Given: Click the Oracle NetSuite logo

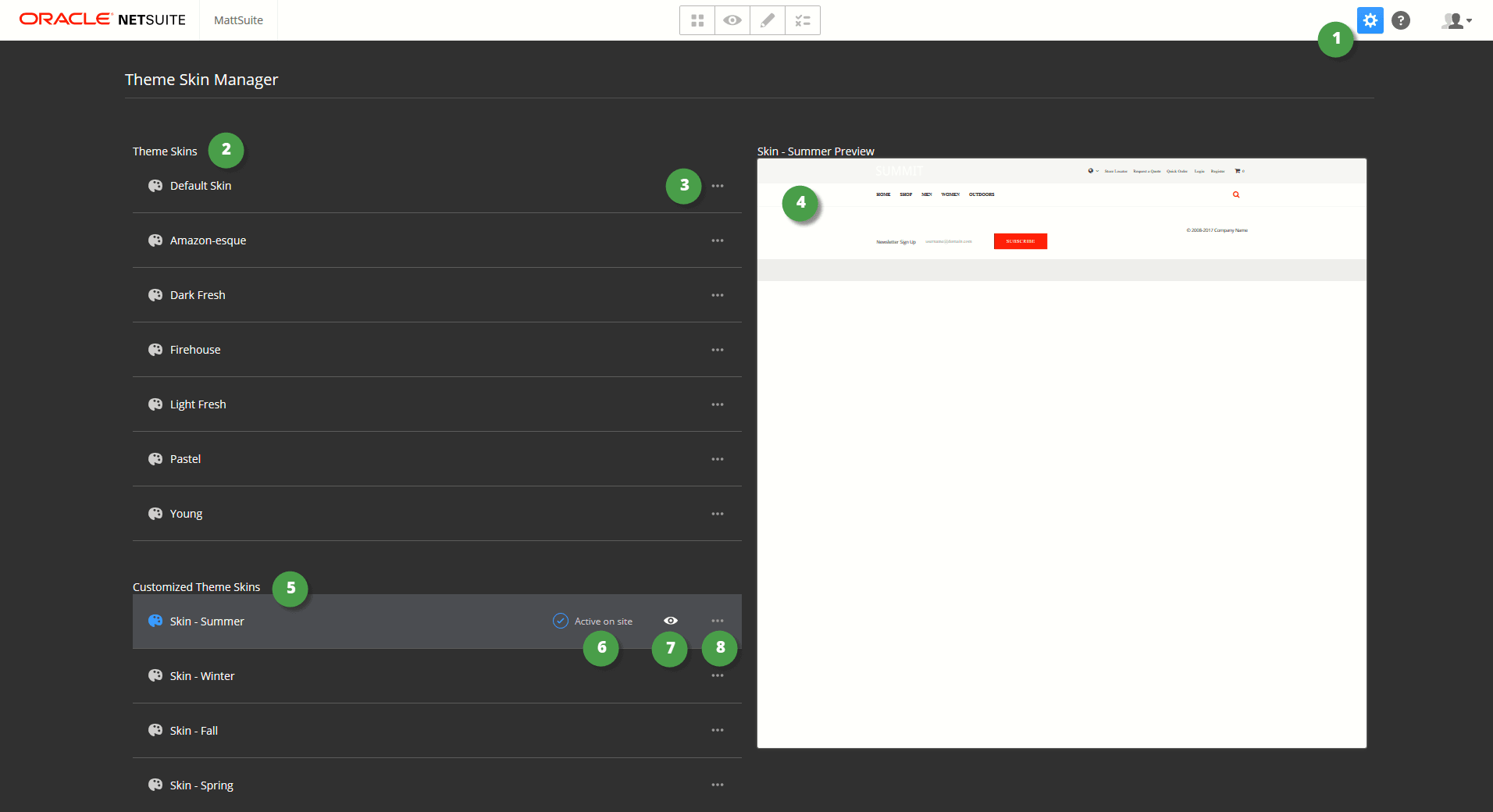Looking at the screenshot, I should coord(102,20).
